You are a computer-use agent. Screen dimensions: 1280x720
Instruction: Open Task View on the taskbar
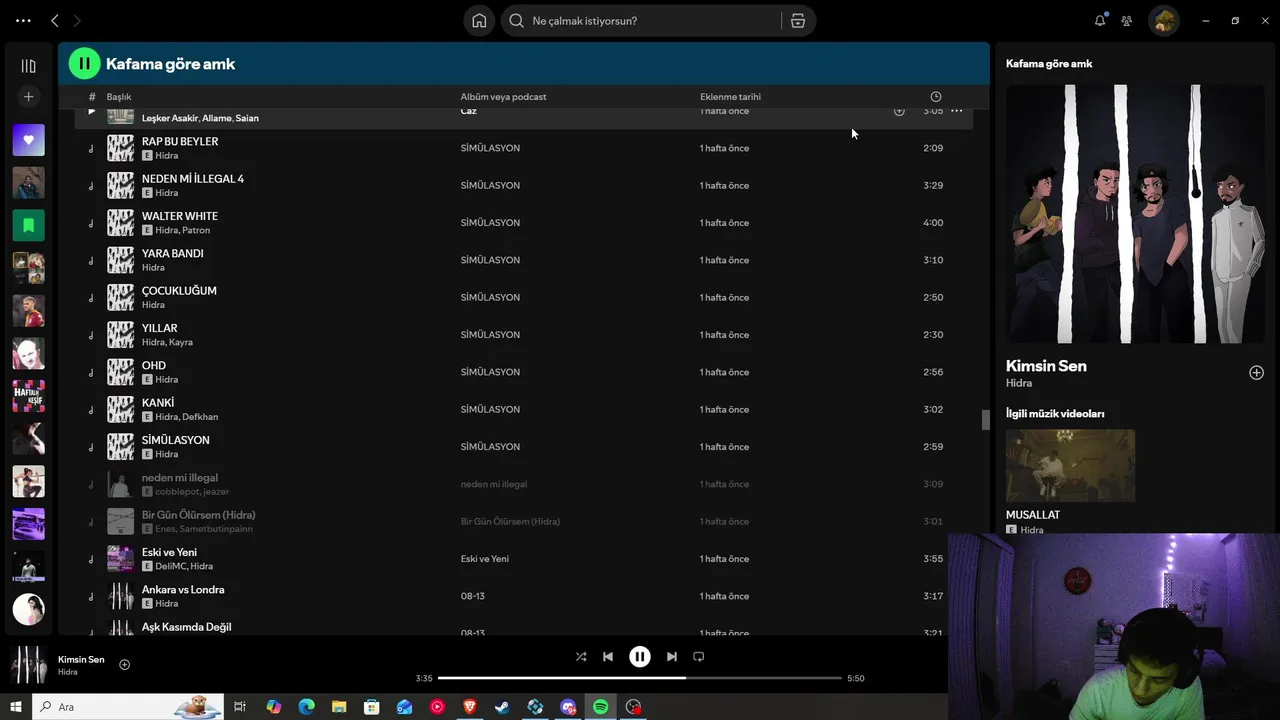(x=240, y=707)
